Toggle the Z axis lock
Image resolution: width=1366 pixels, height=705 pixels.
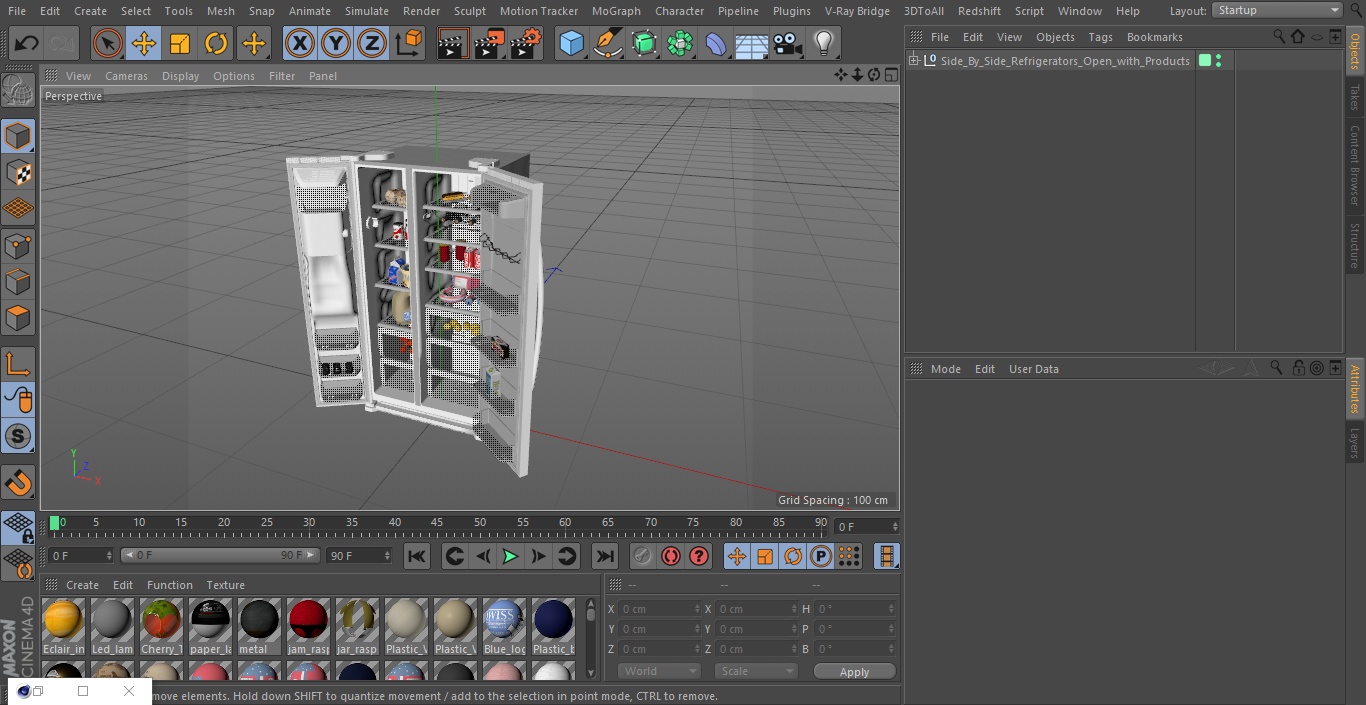(x=372, y=43)
